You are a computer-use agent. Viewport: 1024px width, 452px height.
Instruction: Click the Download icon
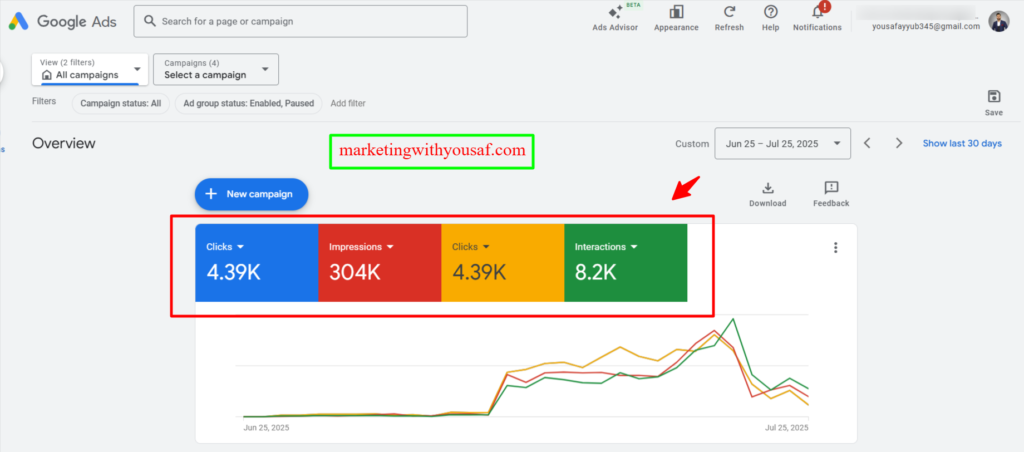point(767,188)
